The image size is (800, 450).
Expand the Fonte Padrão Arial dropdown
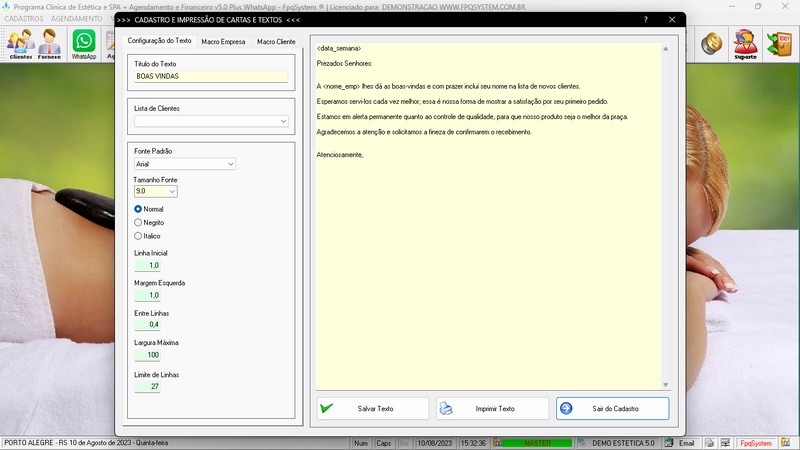point(231,164)
